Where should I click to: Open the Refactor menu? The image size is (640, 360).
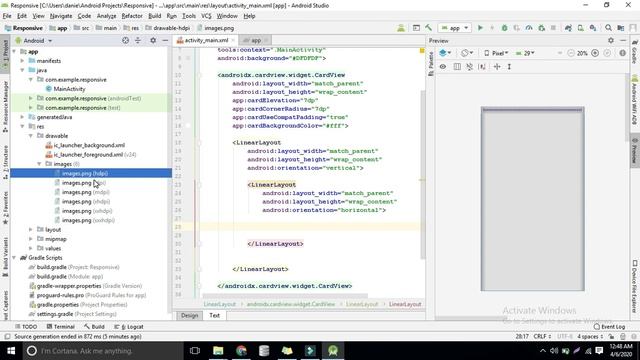point(132,16)
